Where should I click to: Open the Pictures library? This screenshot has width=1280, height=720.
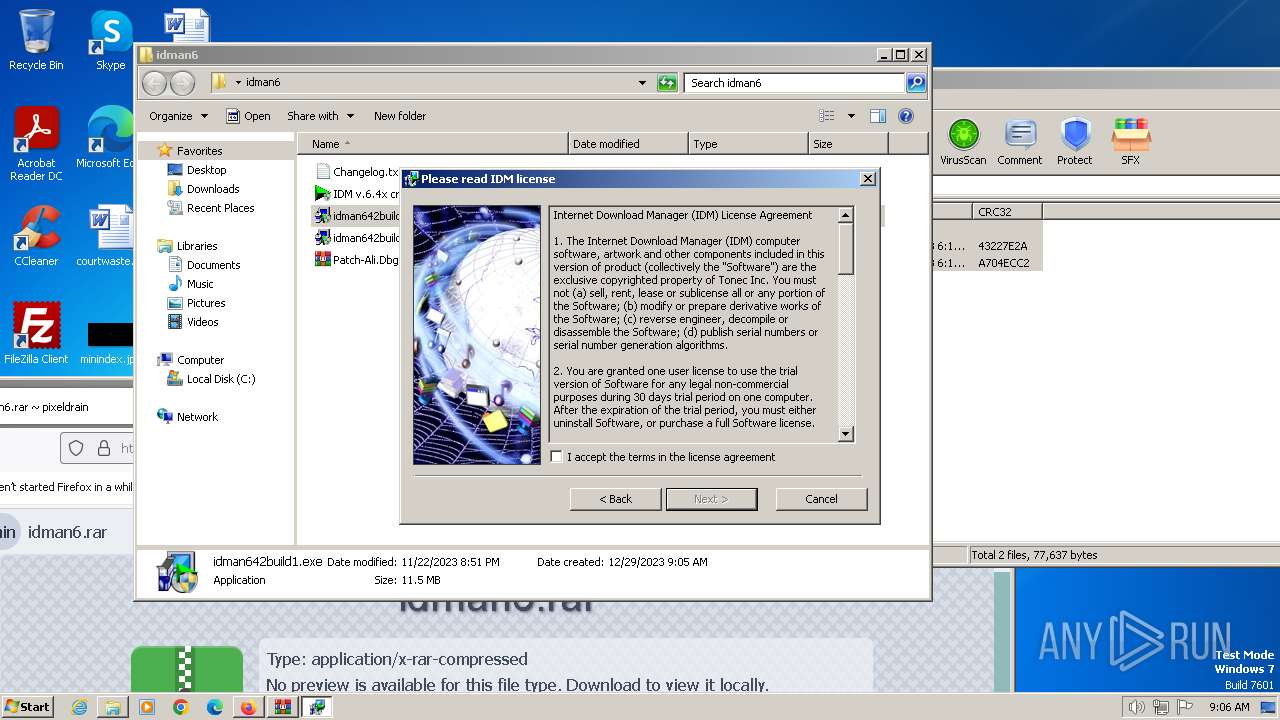(x=206, y=303)
